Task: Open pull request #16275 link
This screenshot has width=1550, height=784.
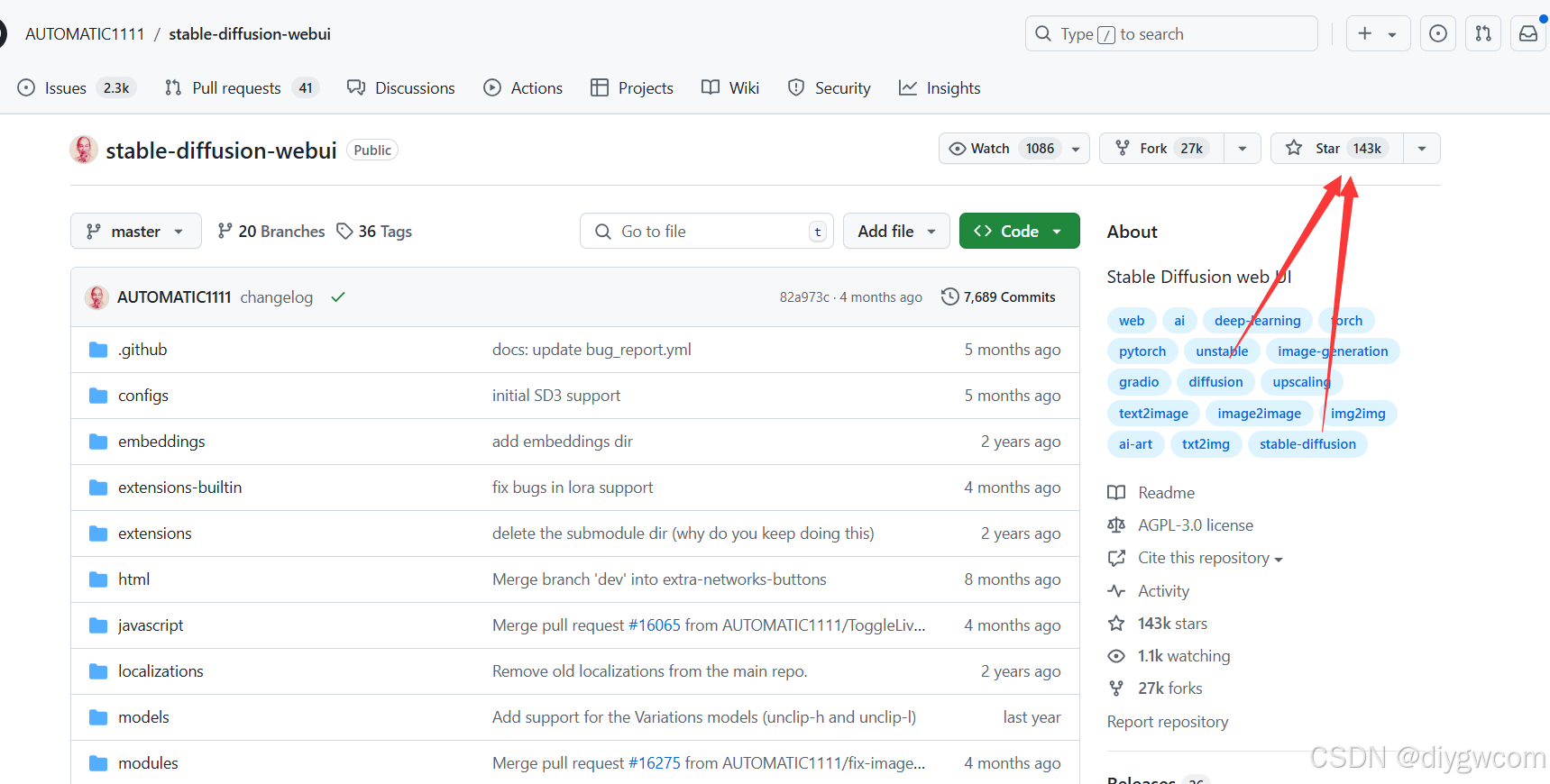Action: tap(655, 763)
